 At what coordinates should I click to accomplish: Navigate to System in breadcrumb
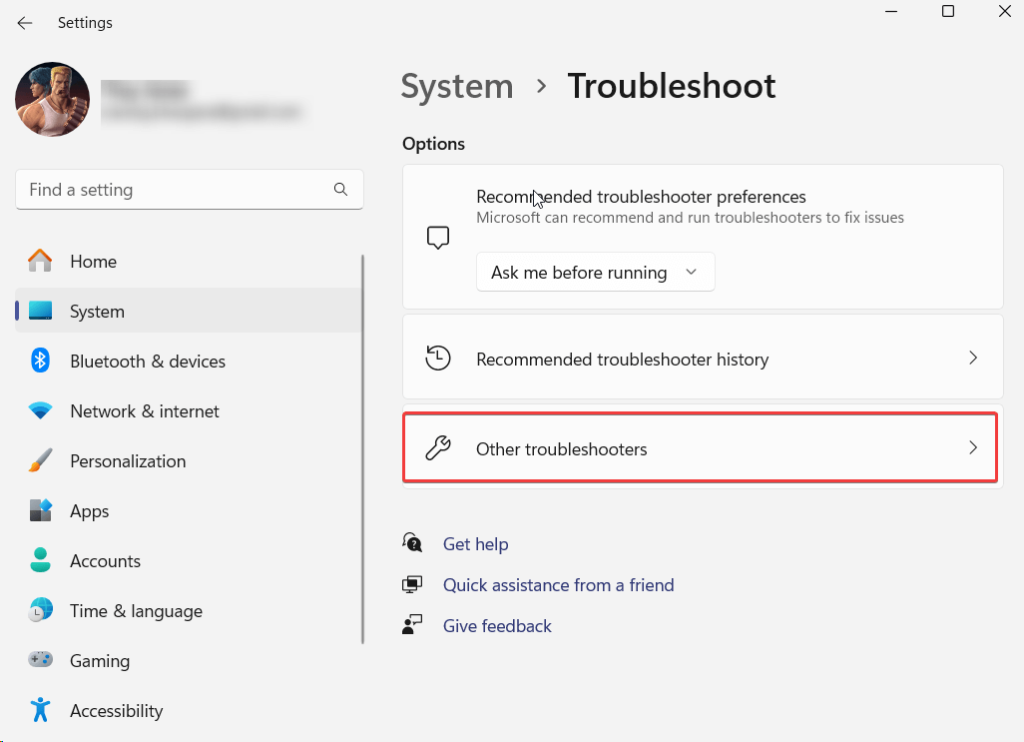pos(457,86)
